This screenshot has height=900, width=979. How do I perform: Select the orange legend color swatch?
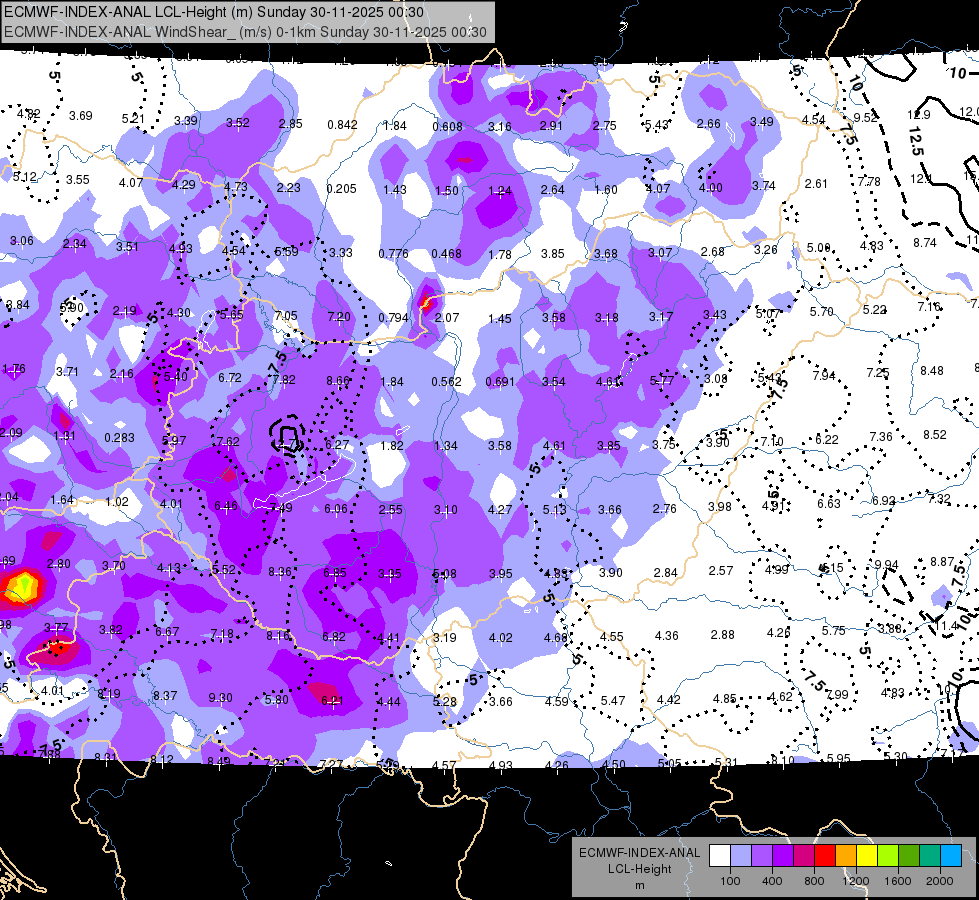846,856
